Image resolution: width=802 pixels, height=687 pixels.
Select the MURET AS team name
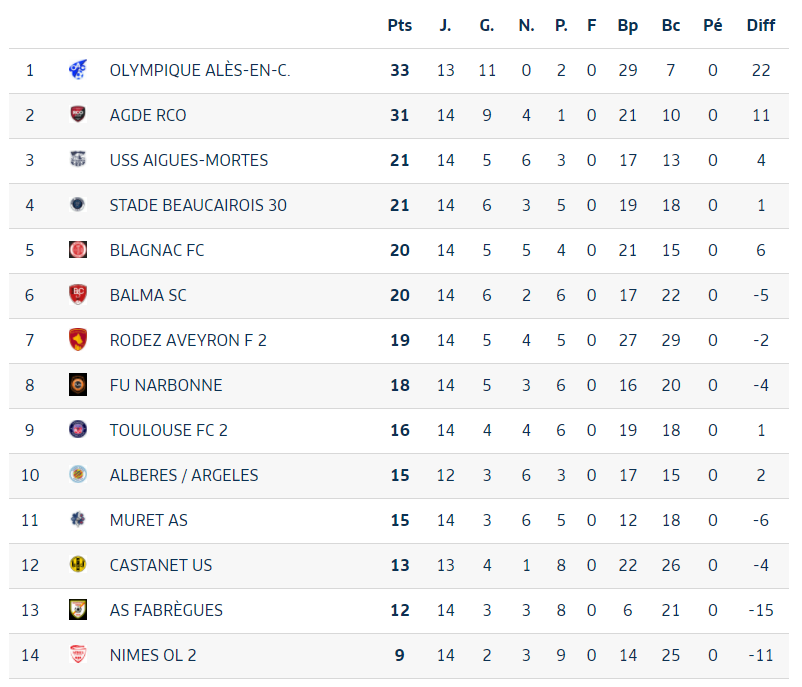(x=149, y=520)
